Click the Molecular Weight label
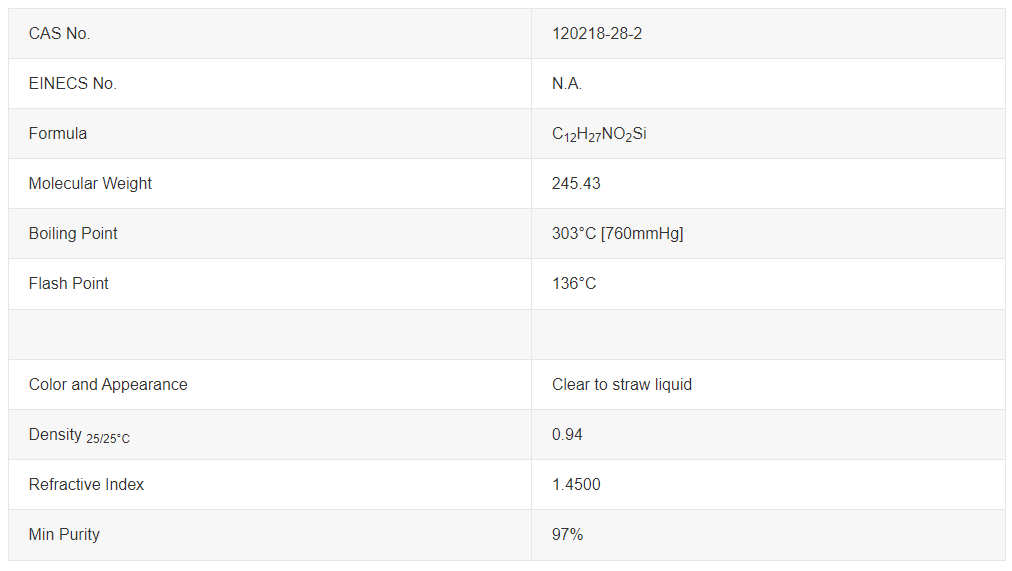 [x=90, y=183]
